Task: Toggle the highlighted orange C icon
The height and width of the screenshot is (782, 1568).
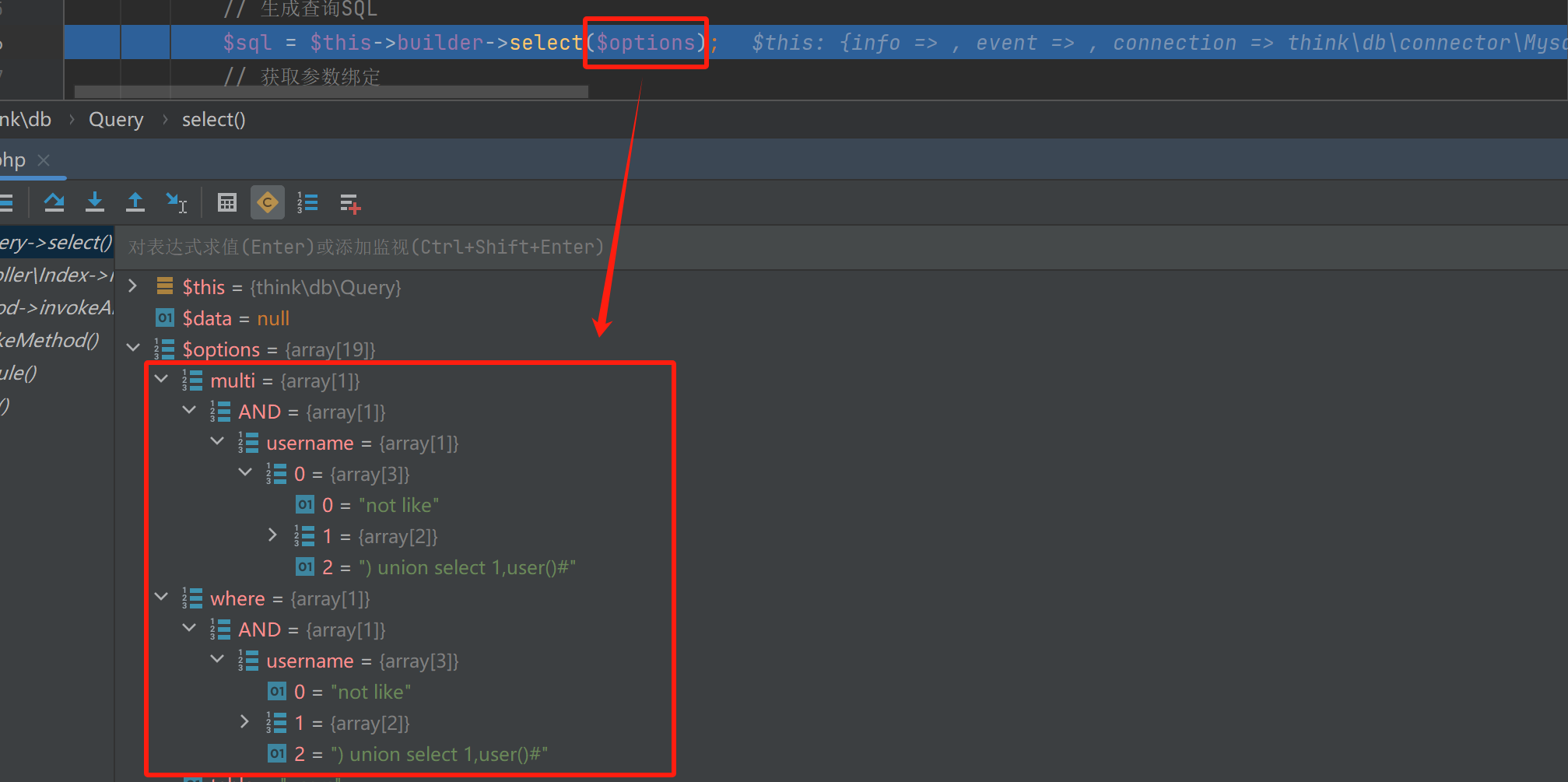Action: (267, 203)
